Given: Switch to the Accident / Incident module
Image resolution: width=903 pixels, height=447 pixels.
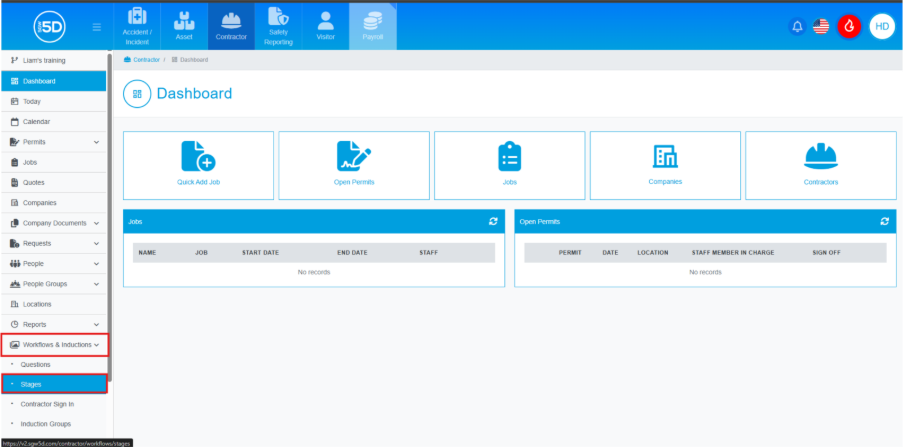Looking at the screenshot, I should pos(136,26).
